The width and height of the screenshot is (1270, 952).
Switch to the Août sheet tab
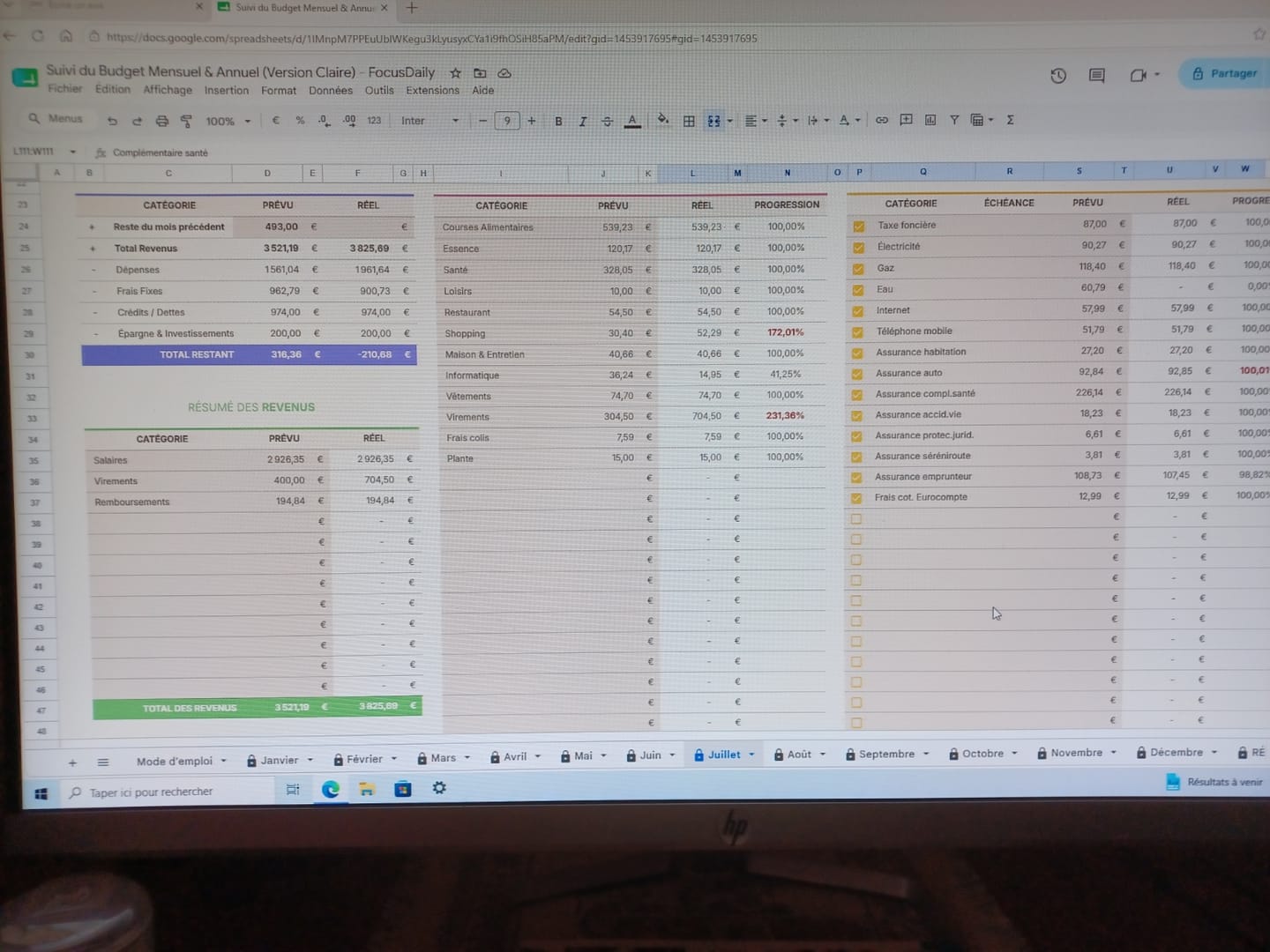click(799, 755)
